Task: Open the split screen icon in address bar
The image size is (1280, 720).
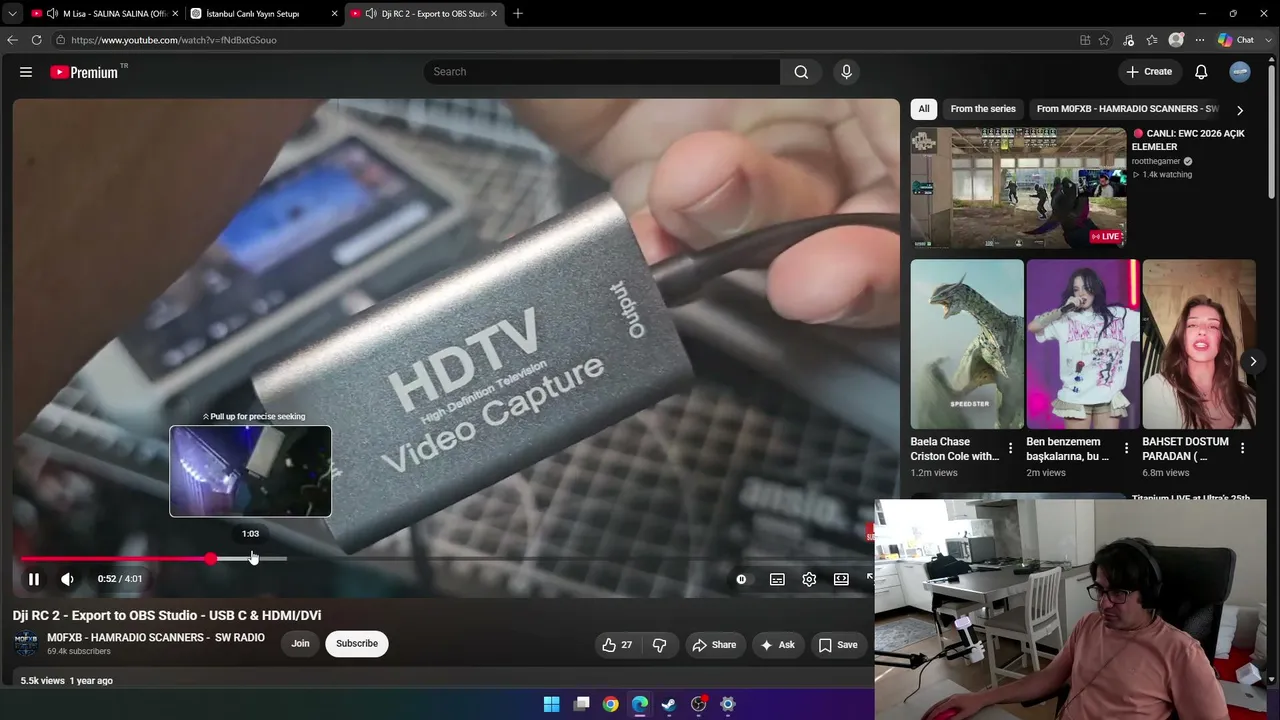Action: pos(1085,40)
